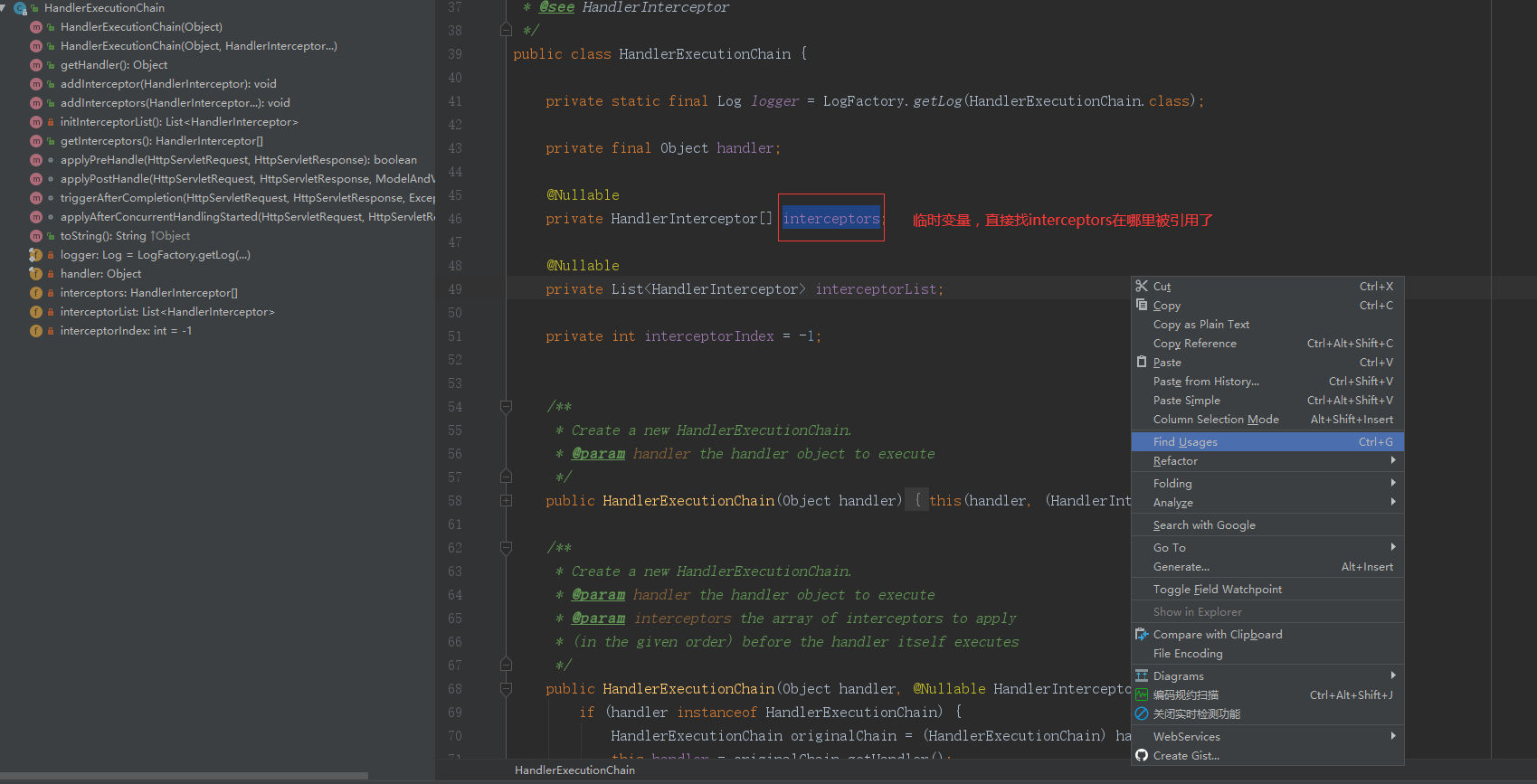This screenshot has width=1537, height=784.
Task: Click Find Usages in context menu
Action: (x=1267, y=442)
